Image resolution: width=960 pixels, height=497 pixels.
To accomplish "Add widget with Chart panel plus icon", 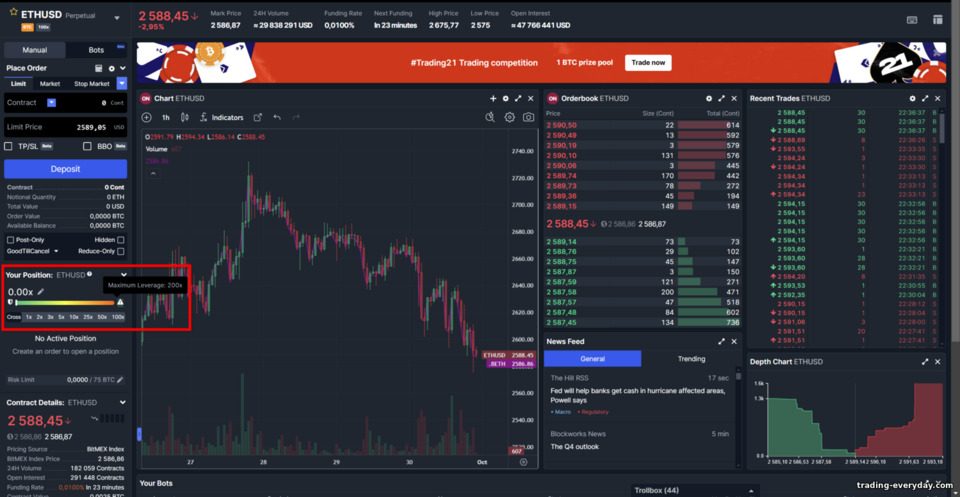I will [x=493, y=99].
